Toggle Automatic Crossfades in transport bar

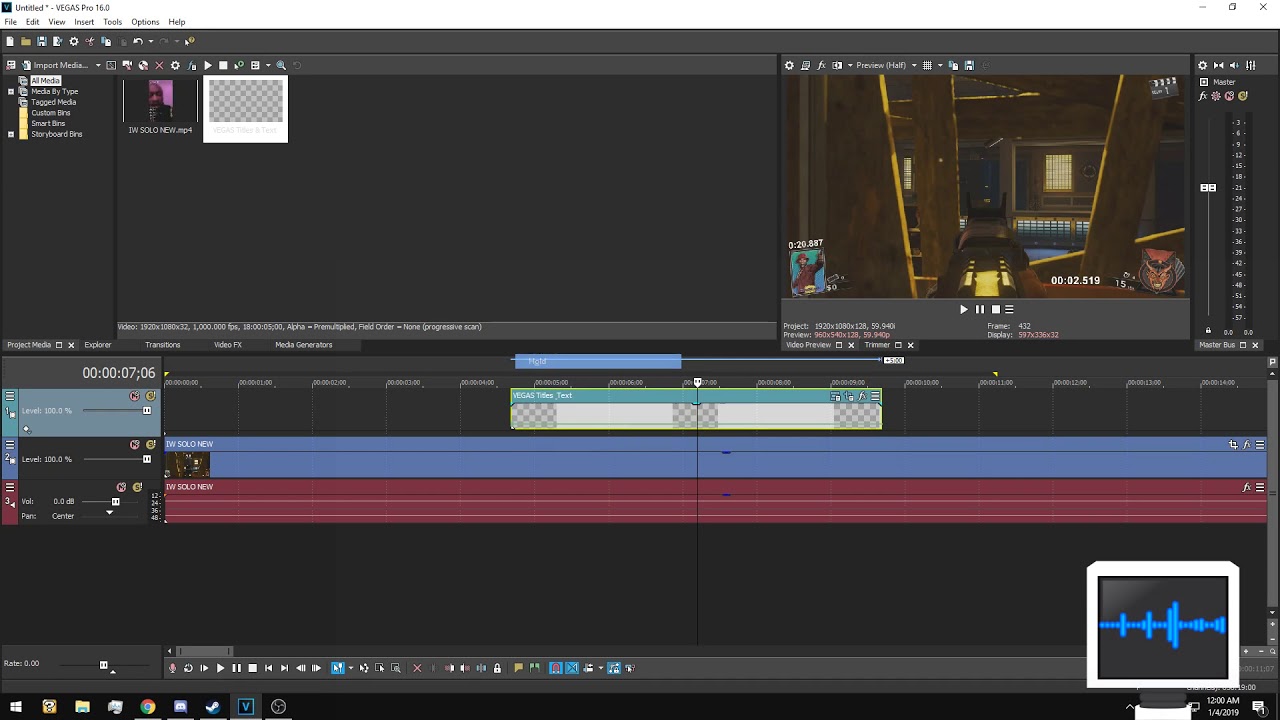click(572, 668)
